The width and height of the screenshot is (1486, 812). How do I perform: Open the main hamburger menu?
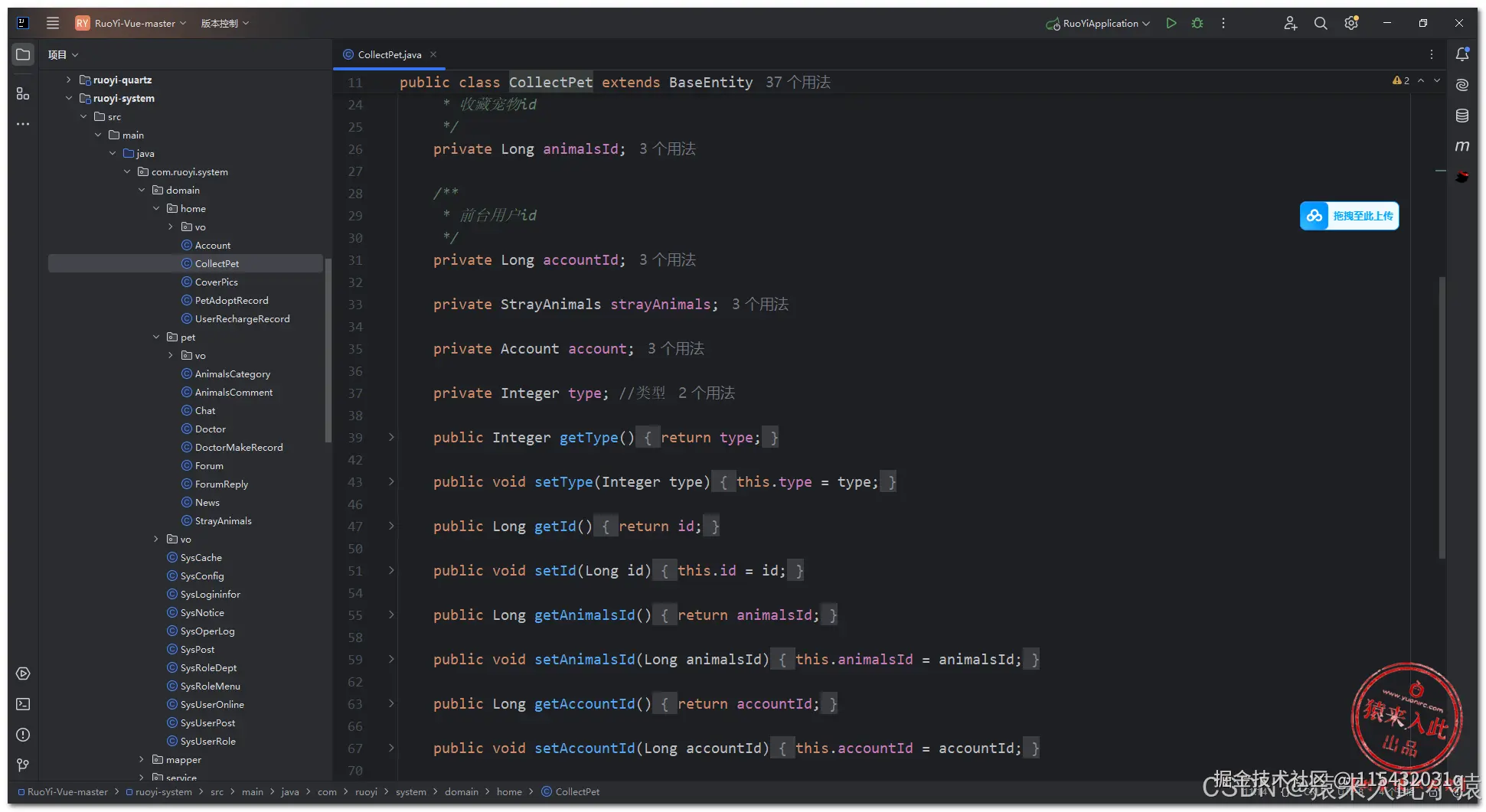click(x=53, y=23)
